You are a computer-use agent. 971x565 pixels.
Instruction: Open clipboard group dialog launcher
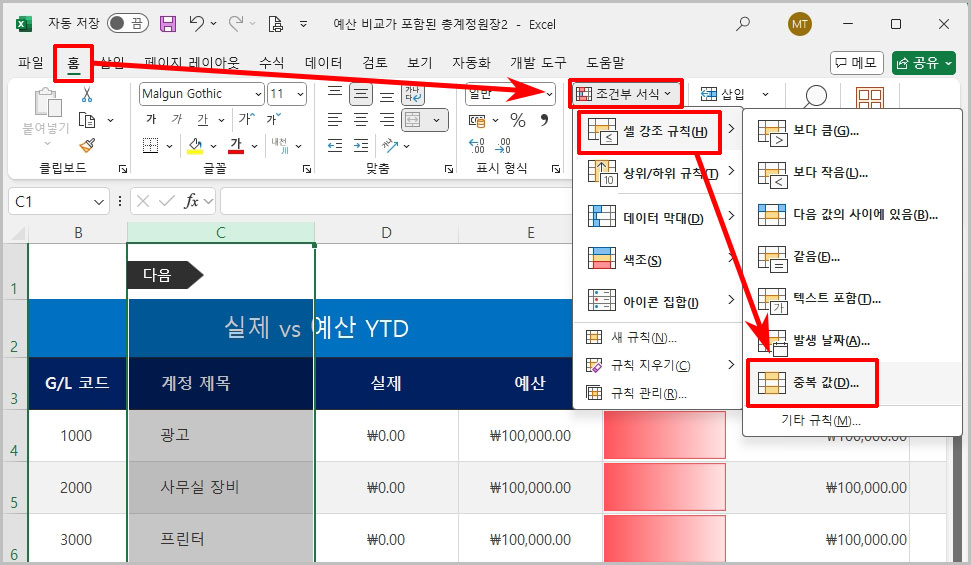click(x=123, y=169)
